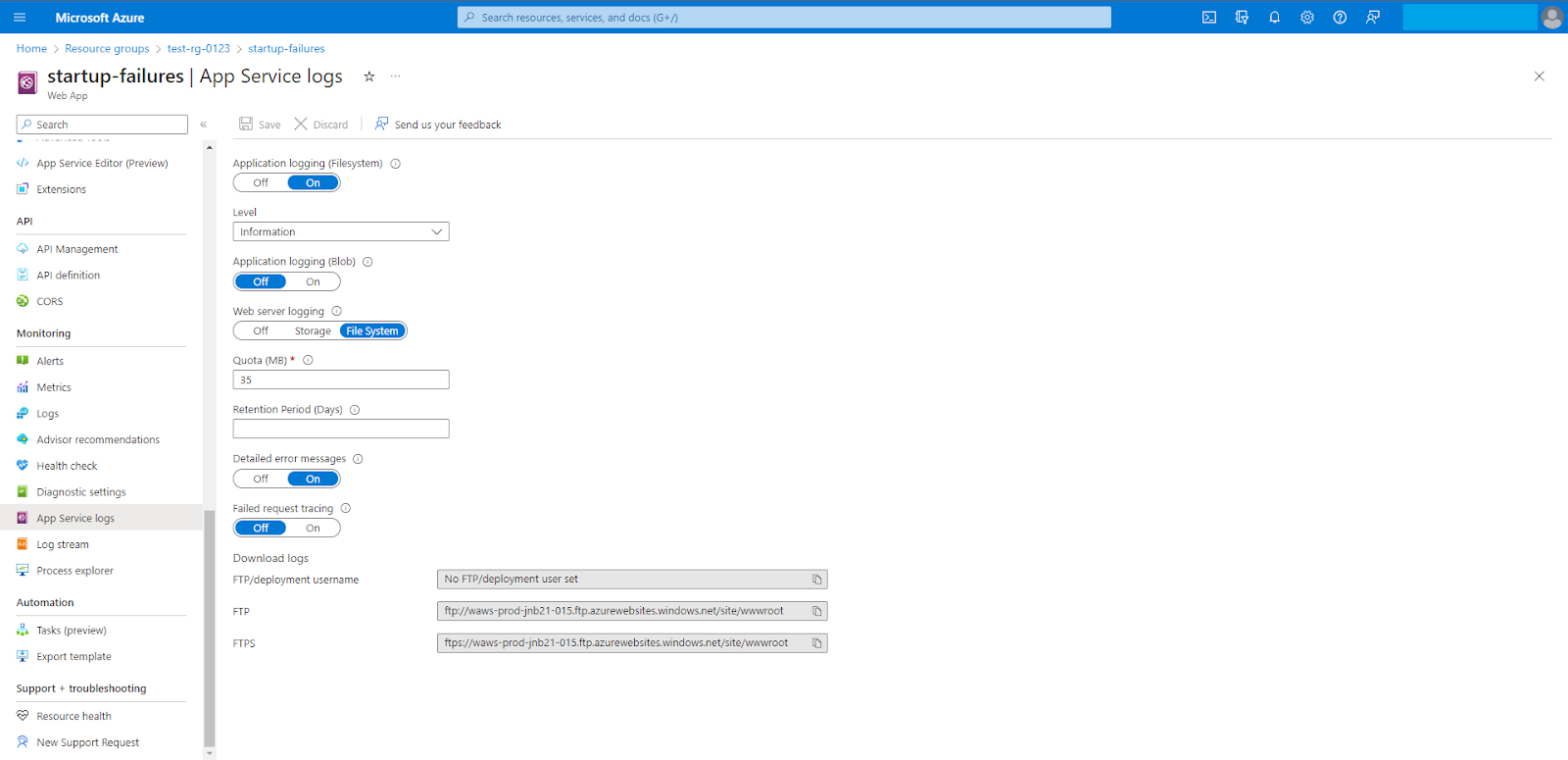This screenshot has width=1568, height=760.
Task: Open portal settings gear
Action: tap(1307, 18)
